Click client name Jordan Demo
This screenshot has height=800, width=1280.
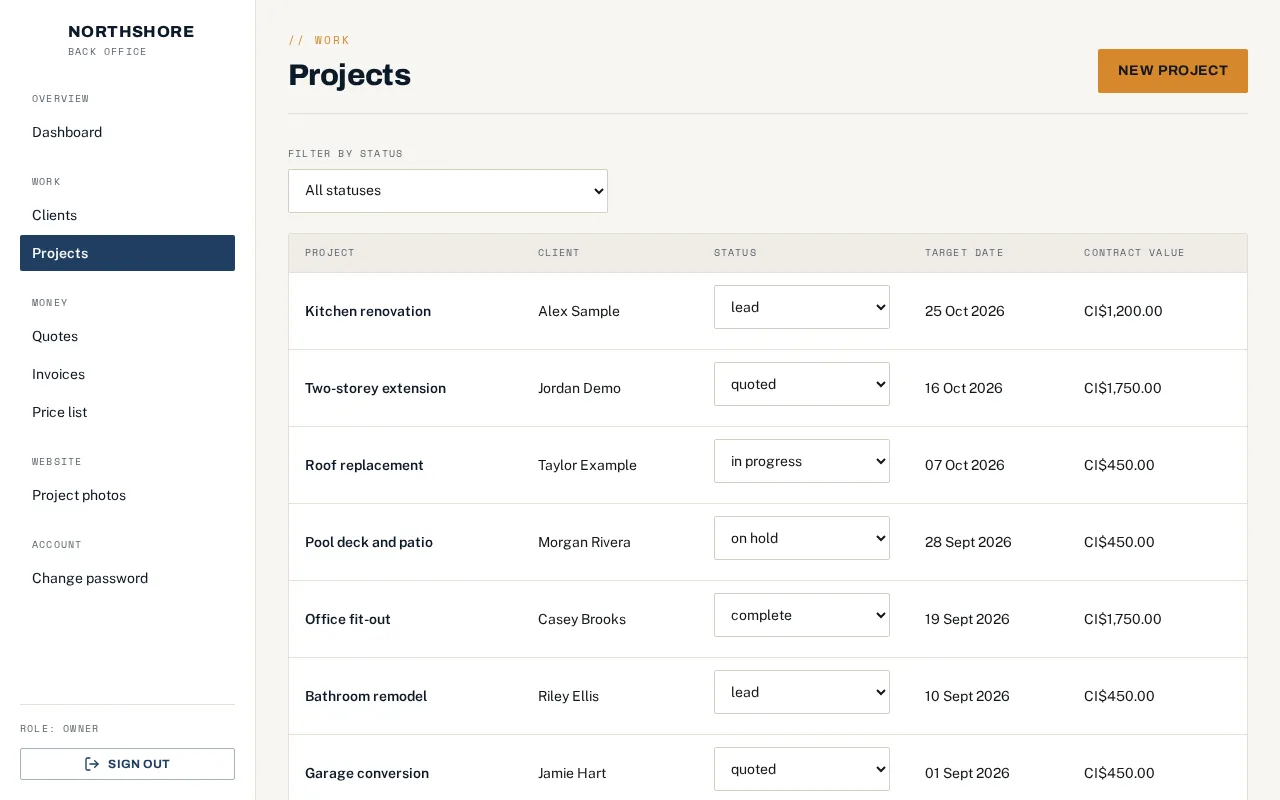579,388
